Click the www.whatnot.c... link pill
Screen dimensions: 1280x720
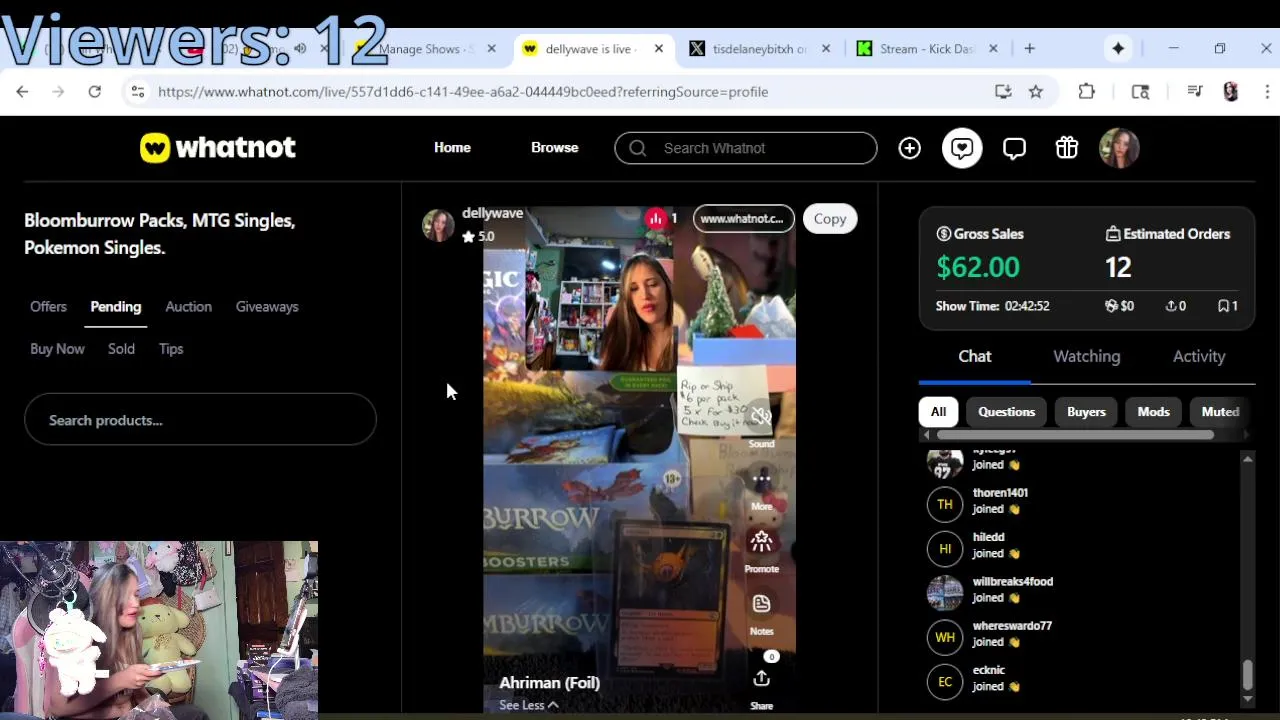tap(743, 219)
